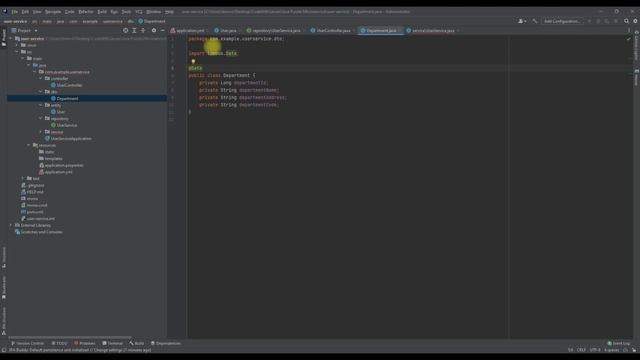The height and width of the screenshot is (360, 640).
Task: Open the Window menu
Action: tap(153, 12)
